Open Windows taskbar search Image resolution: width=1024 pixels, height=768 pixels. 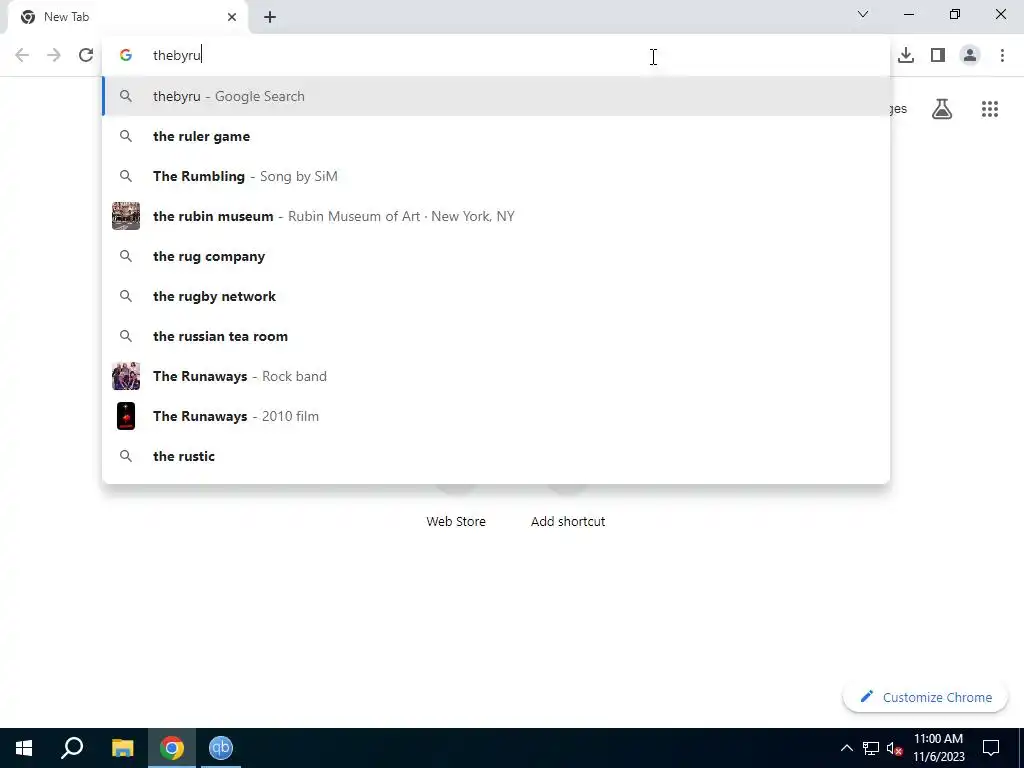72,748
